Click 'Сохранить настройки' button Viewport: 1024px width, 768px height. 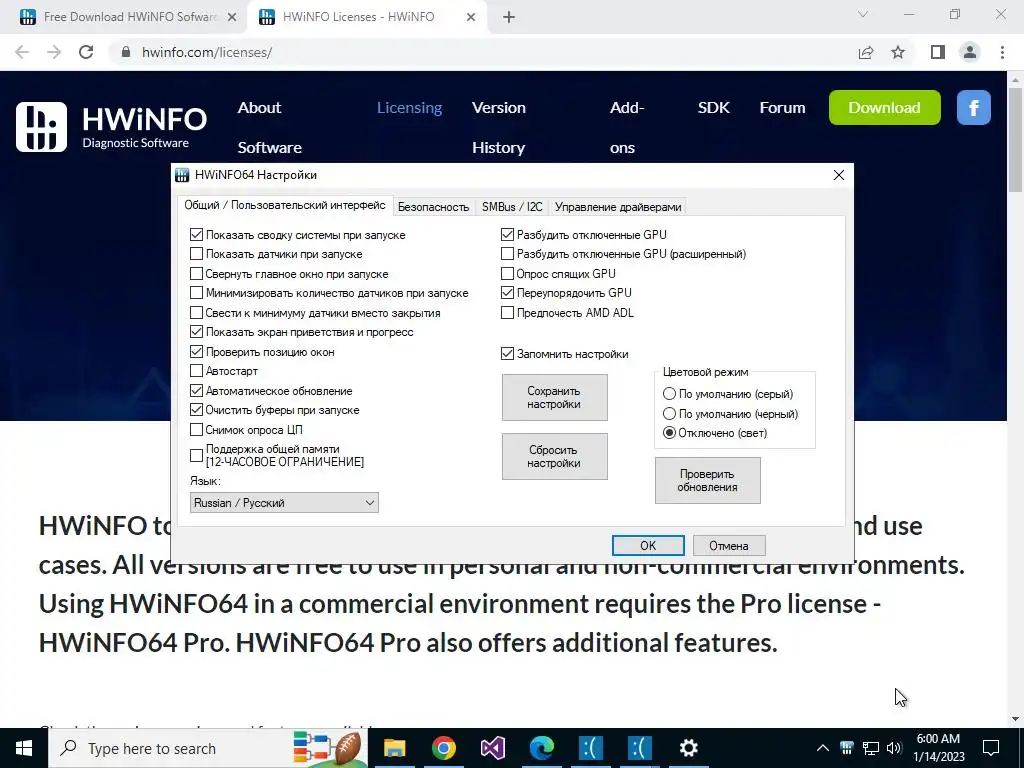(x=554, y=397)
